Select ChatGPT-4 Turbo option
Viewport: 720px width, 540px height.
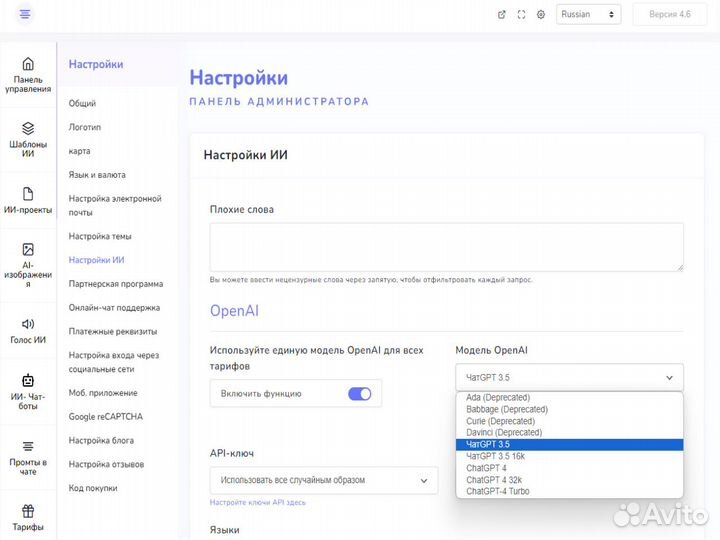(569, 491)
